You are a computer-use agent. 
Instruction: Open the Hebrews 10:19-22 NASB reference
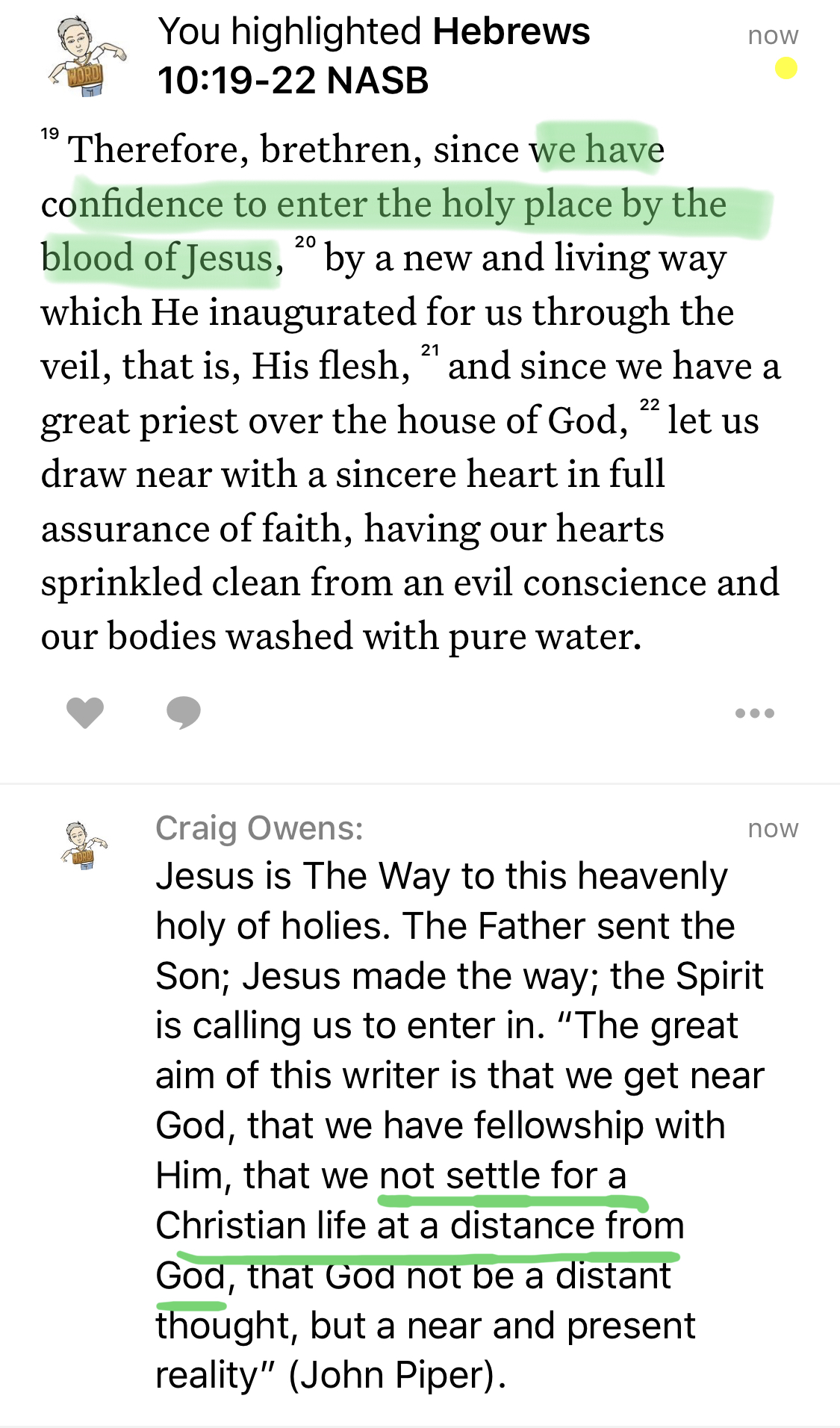(373, 56)
